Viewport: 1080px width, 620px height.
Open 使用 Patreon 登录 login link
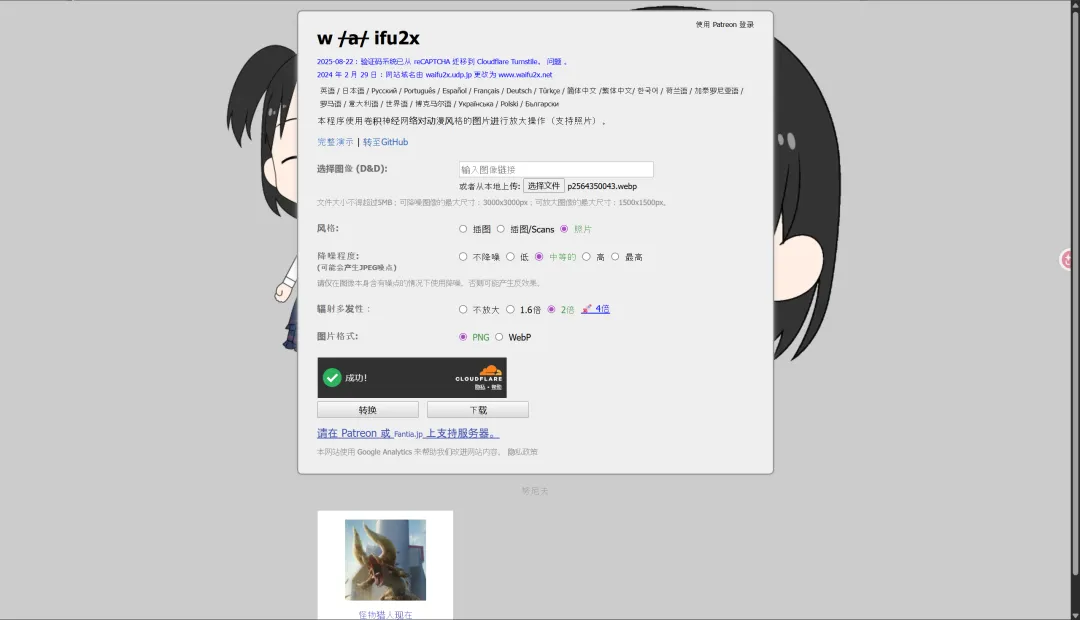point(725,24)
